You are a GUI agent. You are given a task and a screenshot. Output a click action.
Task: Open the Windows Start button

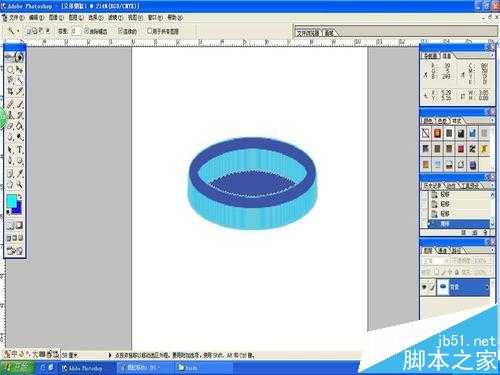click(x=17, y=368)
